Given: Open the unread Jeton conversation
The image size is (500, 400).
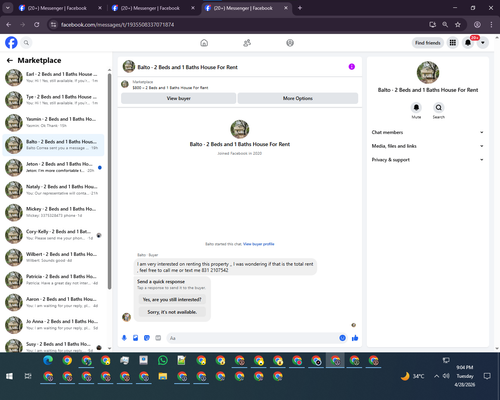Looking at the screenshot, I should point(53,167).
